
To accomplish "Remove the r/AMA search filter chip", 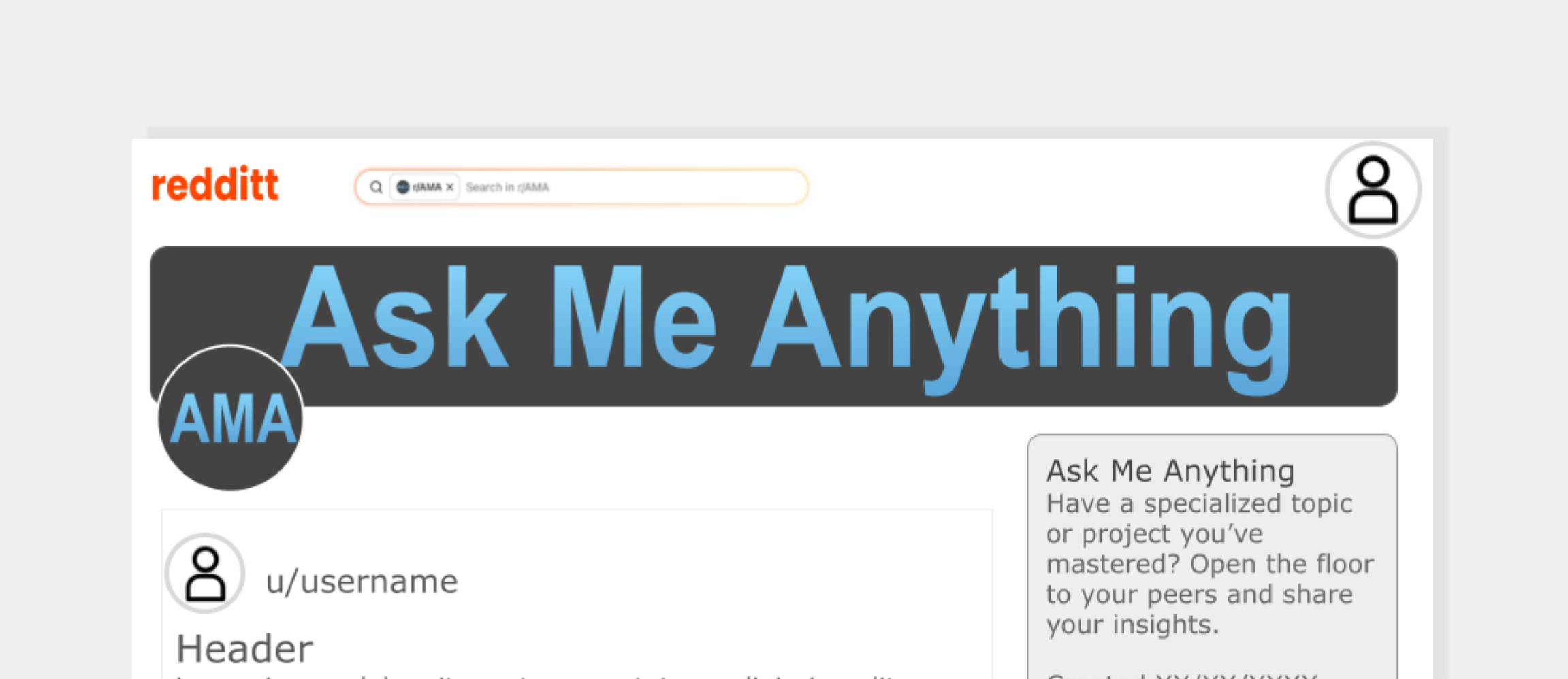I will point(450,187).
